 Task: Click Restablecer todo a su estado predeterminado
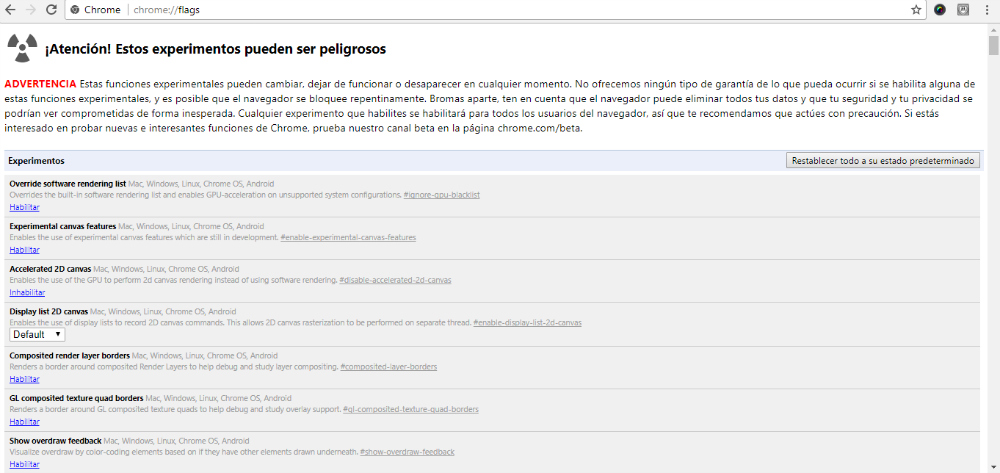coord(883,160)
